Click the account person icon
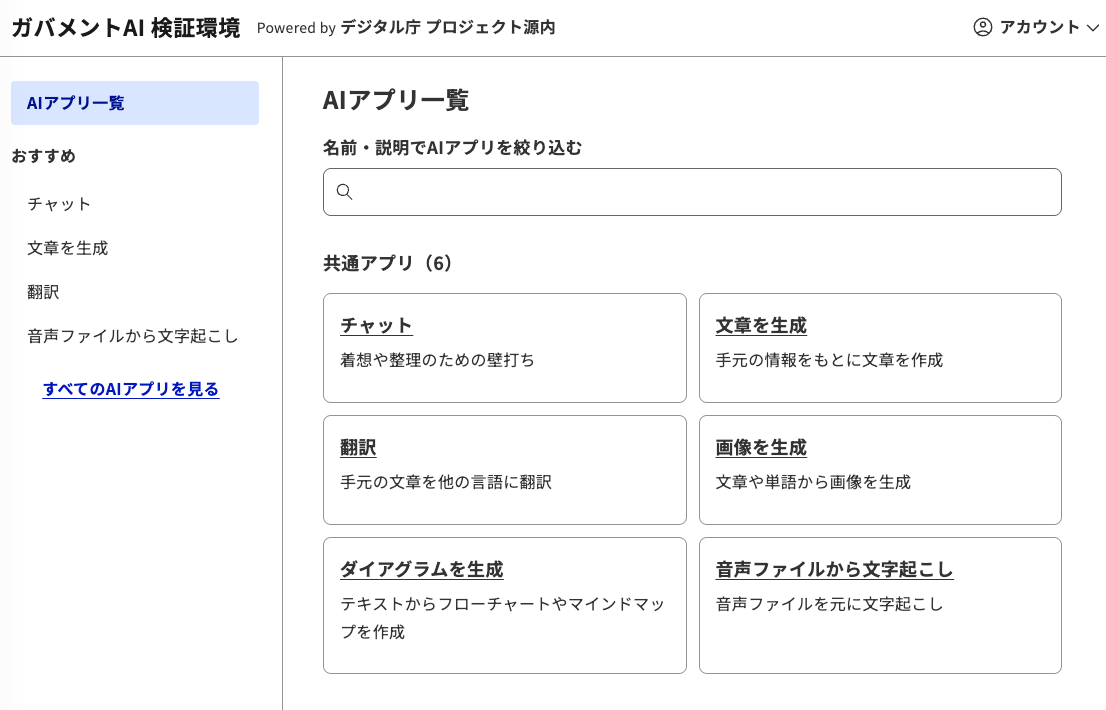Screen dimensions: 1106x710 click(x=982, y=28)
